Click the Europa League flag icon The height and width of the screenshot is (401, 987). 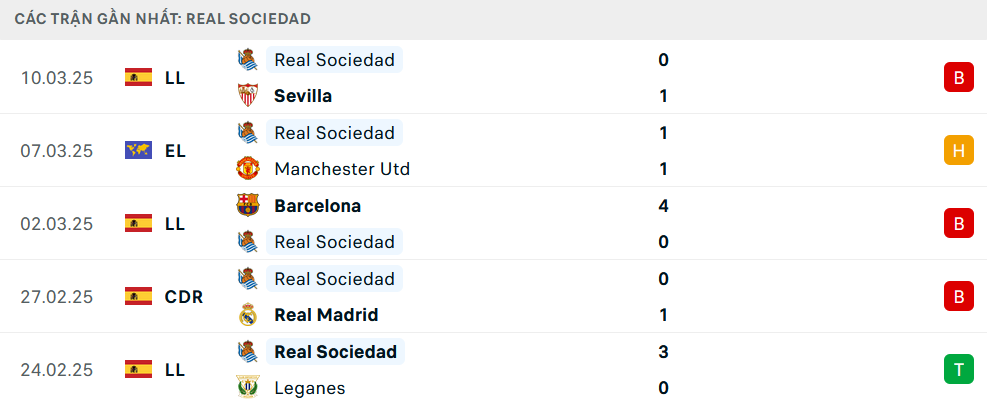pyautogui.click(x=138, y=151)
